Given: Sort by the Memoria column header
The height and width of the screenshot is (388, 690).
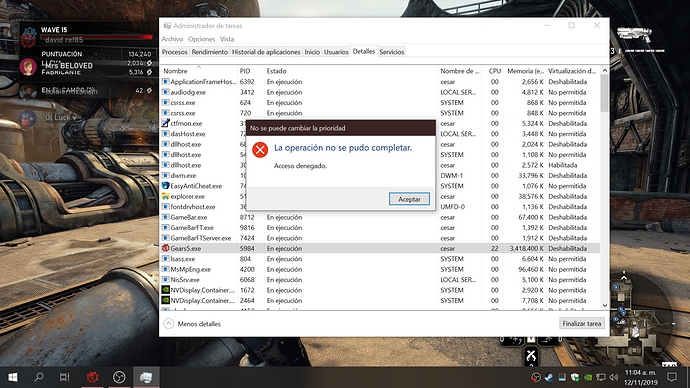Looking at the screenshot, I should (525, 71).
